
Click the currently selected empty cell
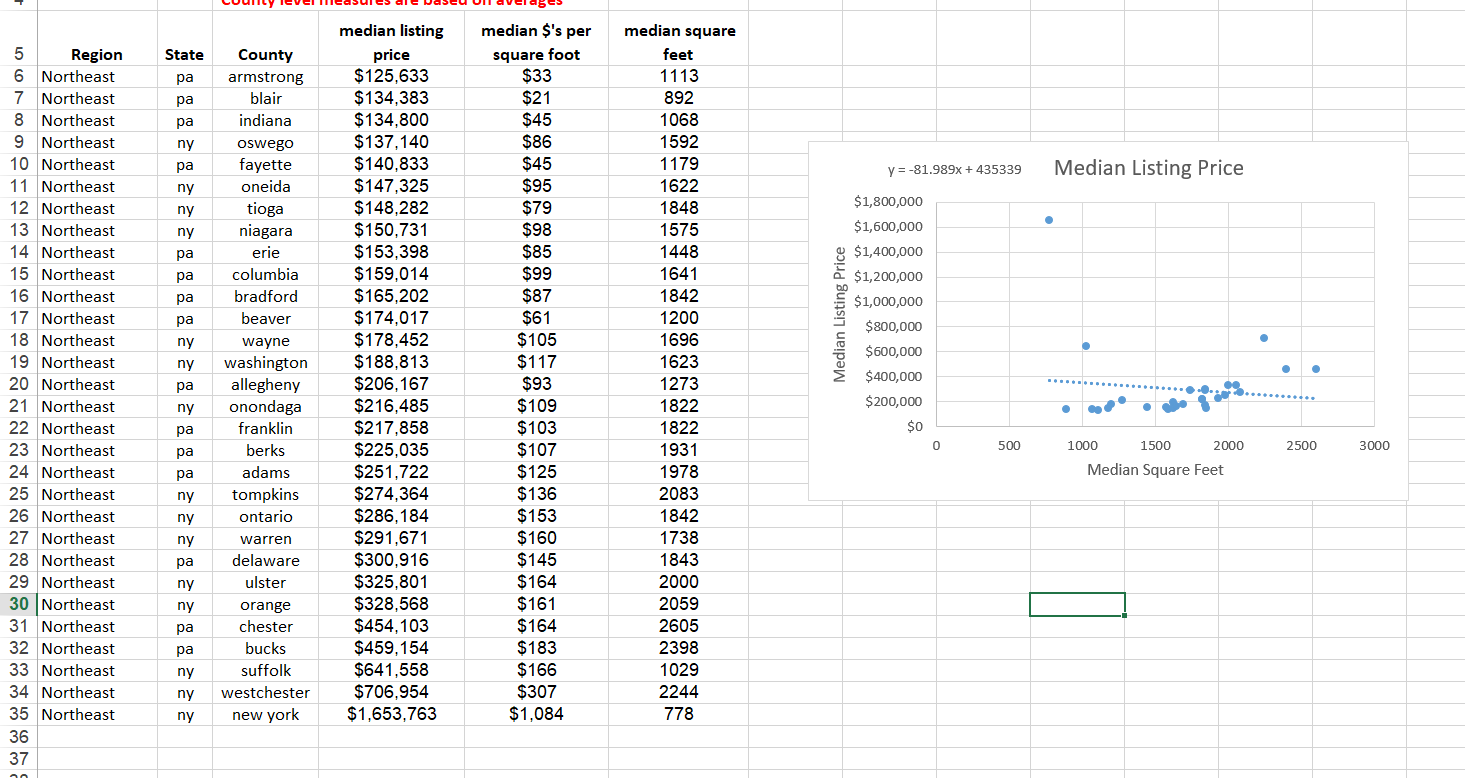point(1077,605)
